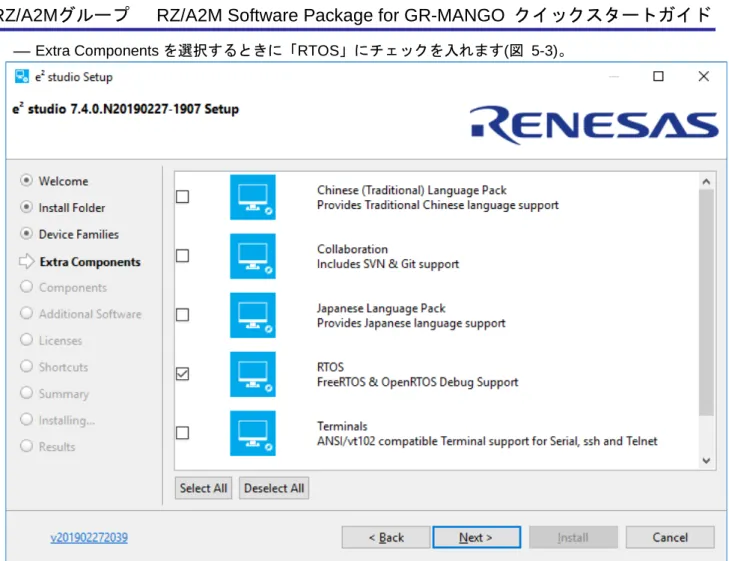
Task: Close the e² studio Setup window
Action: coord(703,76)
